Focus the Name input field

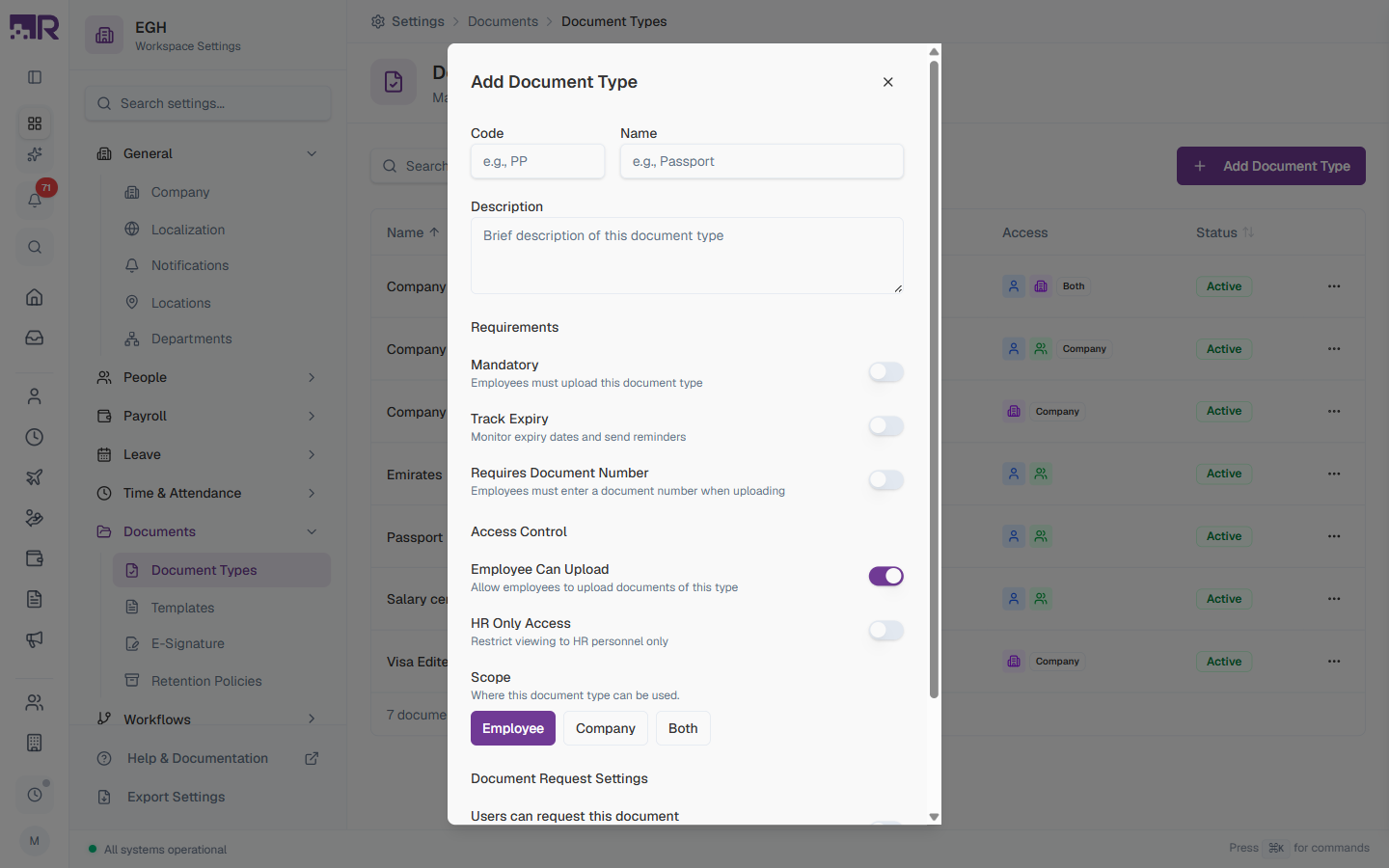762,161
